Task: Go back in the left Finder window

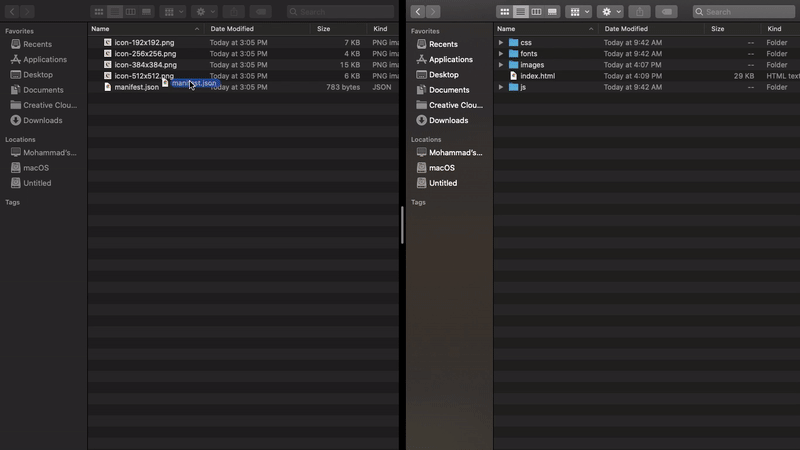Action: (x=12, y=12)
